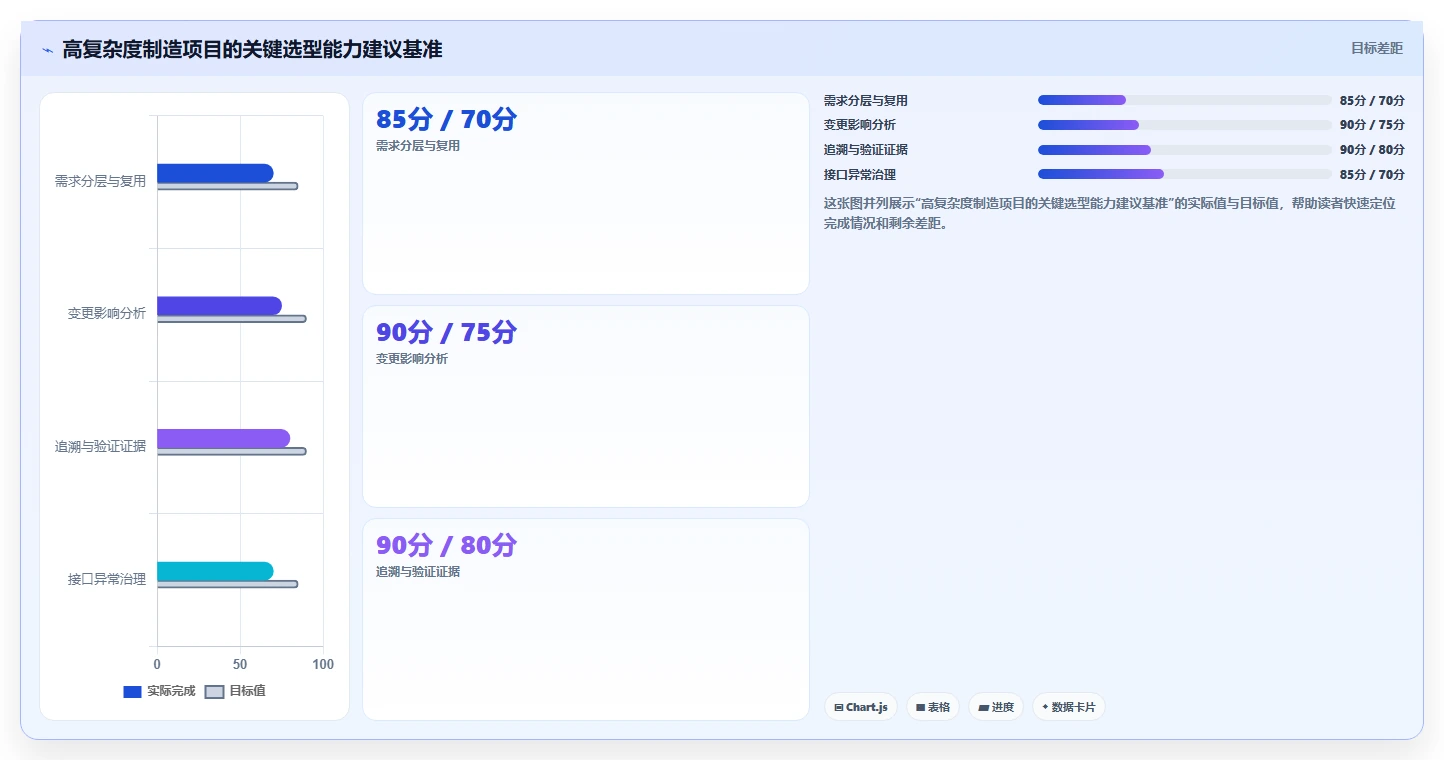Click the indigo 实际完成 bar for 变更影响分析
This screenshot has width=1444, height=760.
(x=219, y=306)
